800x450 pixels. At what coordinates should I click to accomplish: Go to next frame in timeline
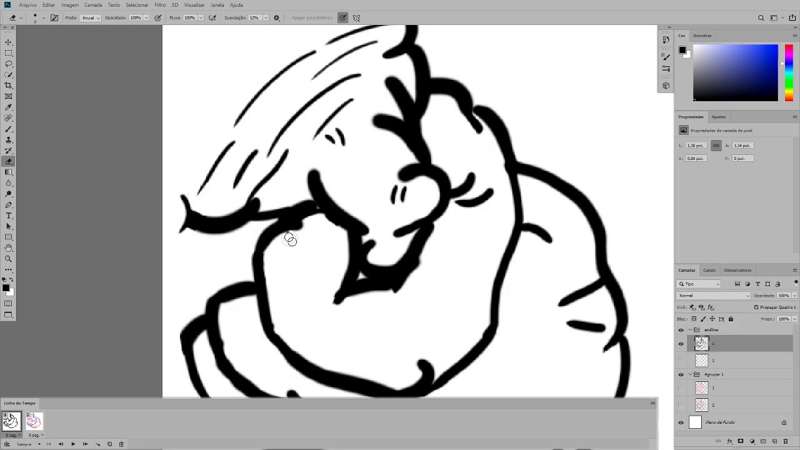pyautogui.click(x=85, y=444)
